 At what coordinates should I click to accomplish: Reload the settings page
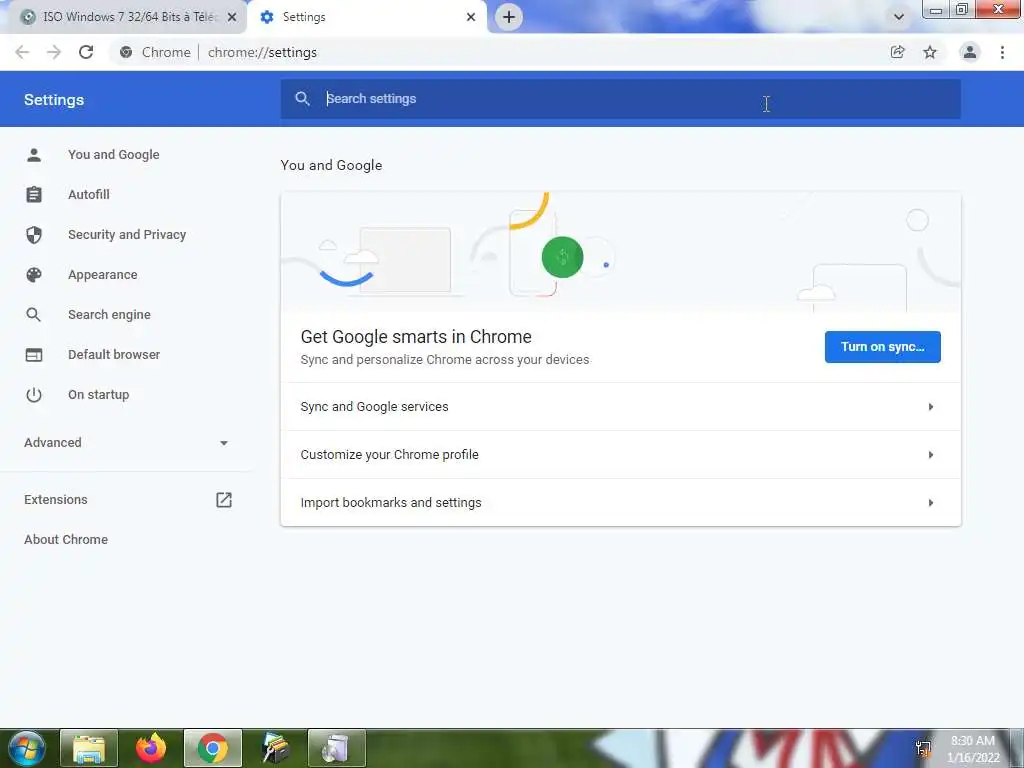tap(86, 52)
